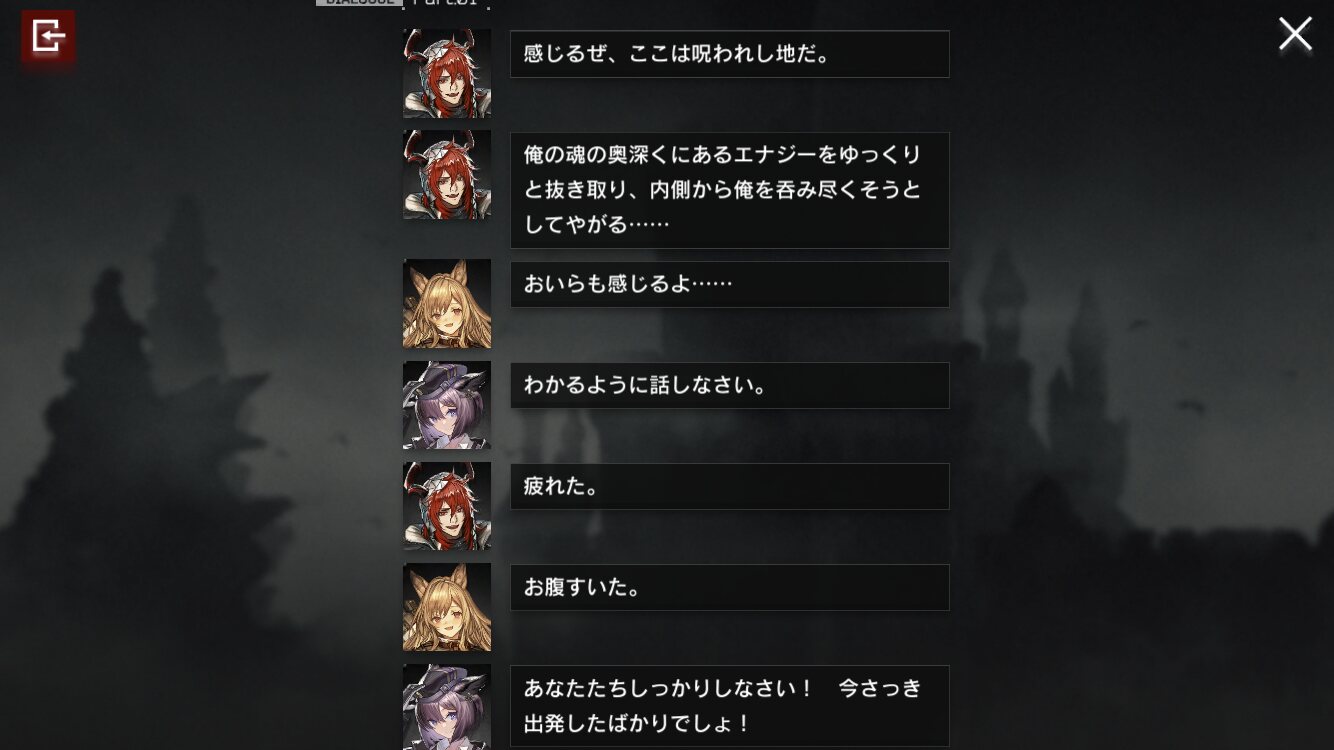This screenshot has height=750, width=1334.
Task: Choose the お腹すいた。 dialogue entry
Action: (x=730, y=587)
